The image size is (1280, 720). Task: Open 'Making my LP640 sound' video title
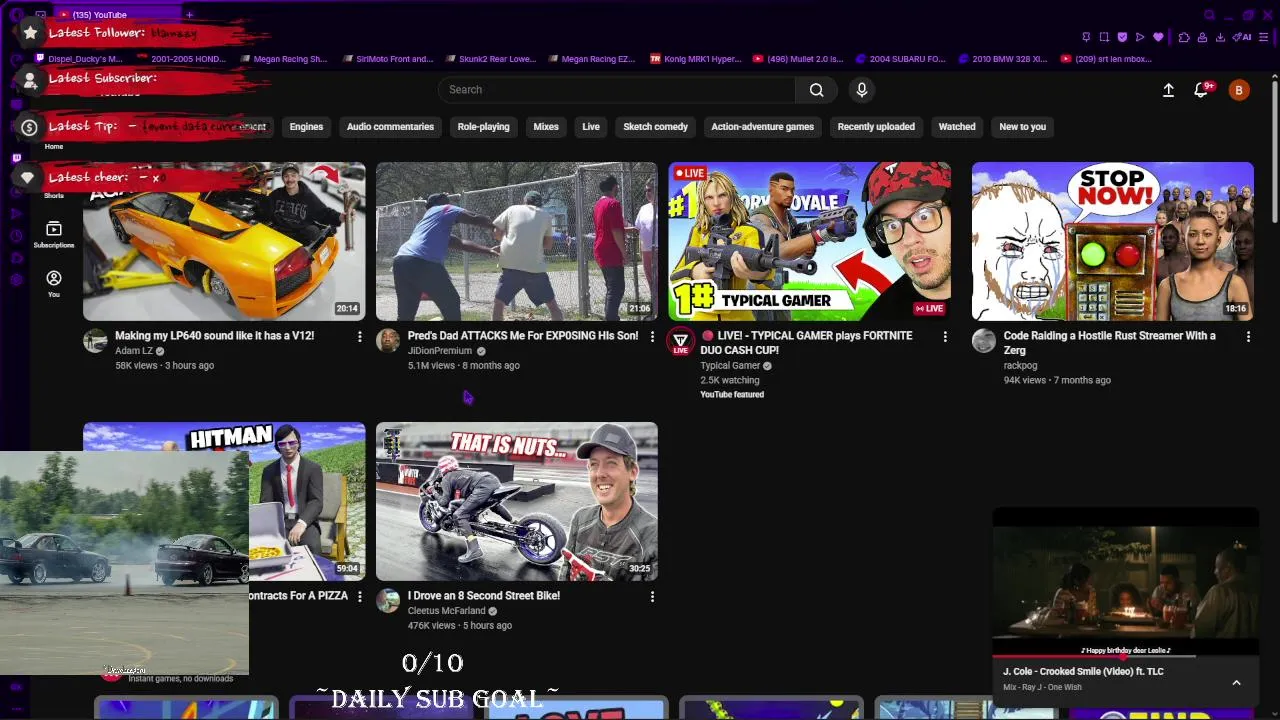(214, 336)
